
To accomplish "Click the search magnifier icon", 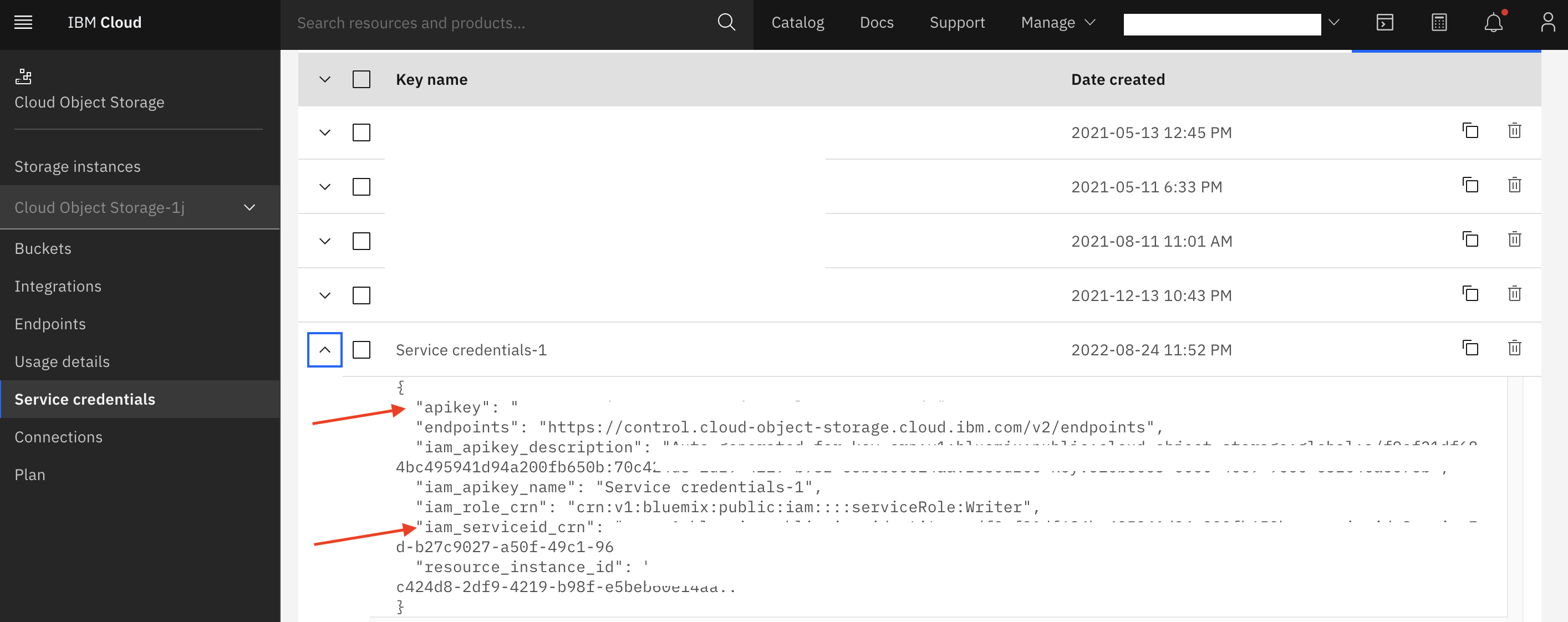I will click(726, 23).
